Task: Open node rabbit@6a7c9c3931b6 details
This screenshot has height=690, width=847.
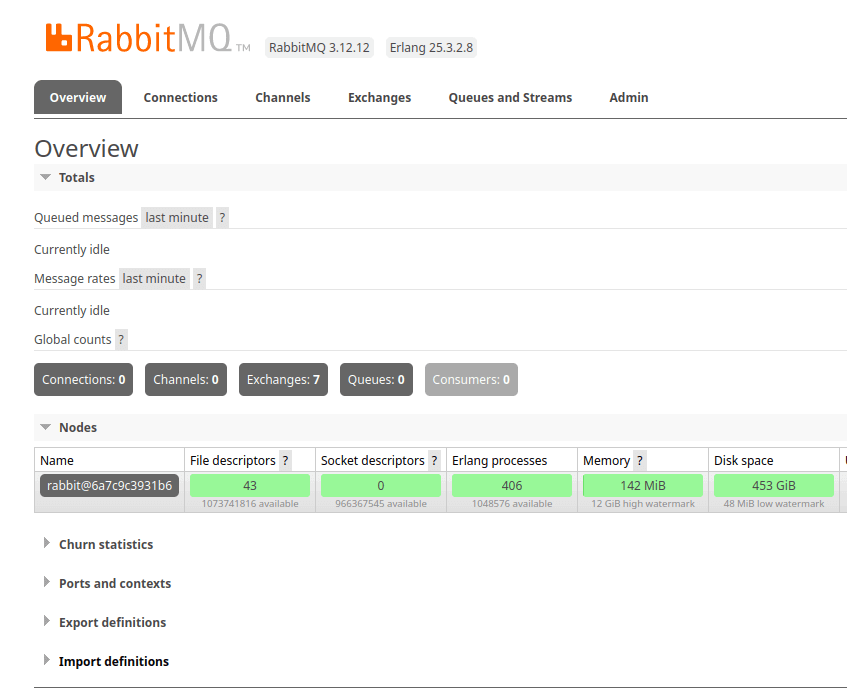Action: (109, 486)
